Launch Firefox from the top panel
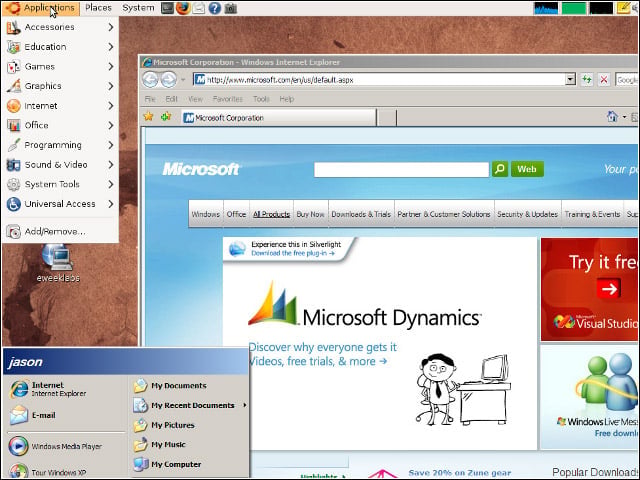 (x=183, y=8)
